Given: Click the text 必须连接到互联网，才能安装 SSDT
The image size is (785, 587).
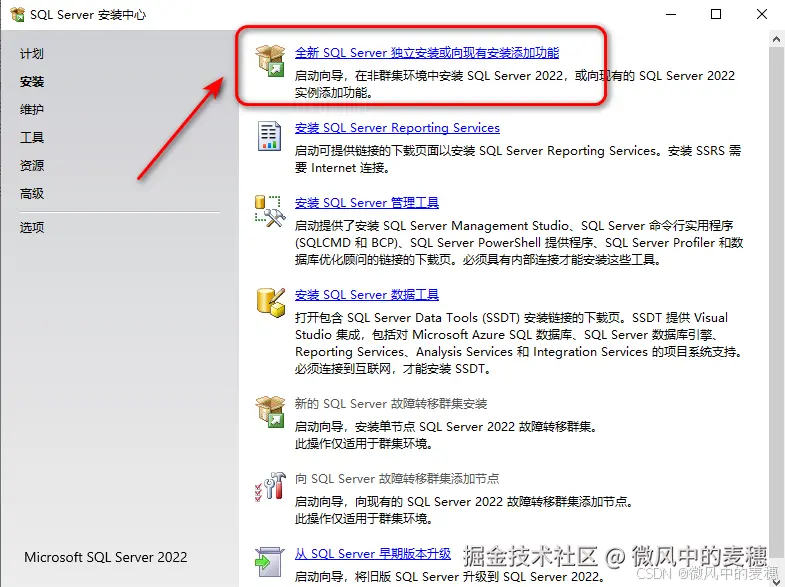Looking at the screenshot, I should (394, 369).
